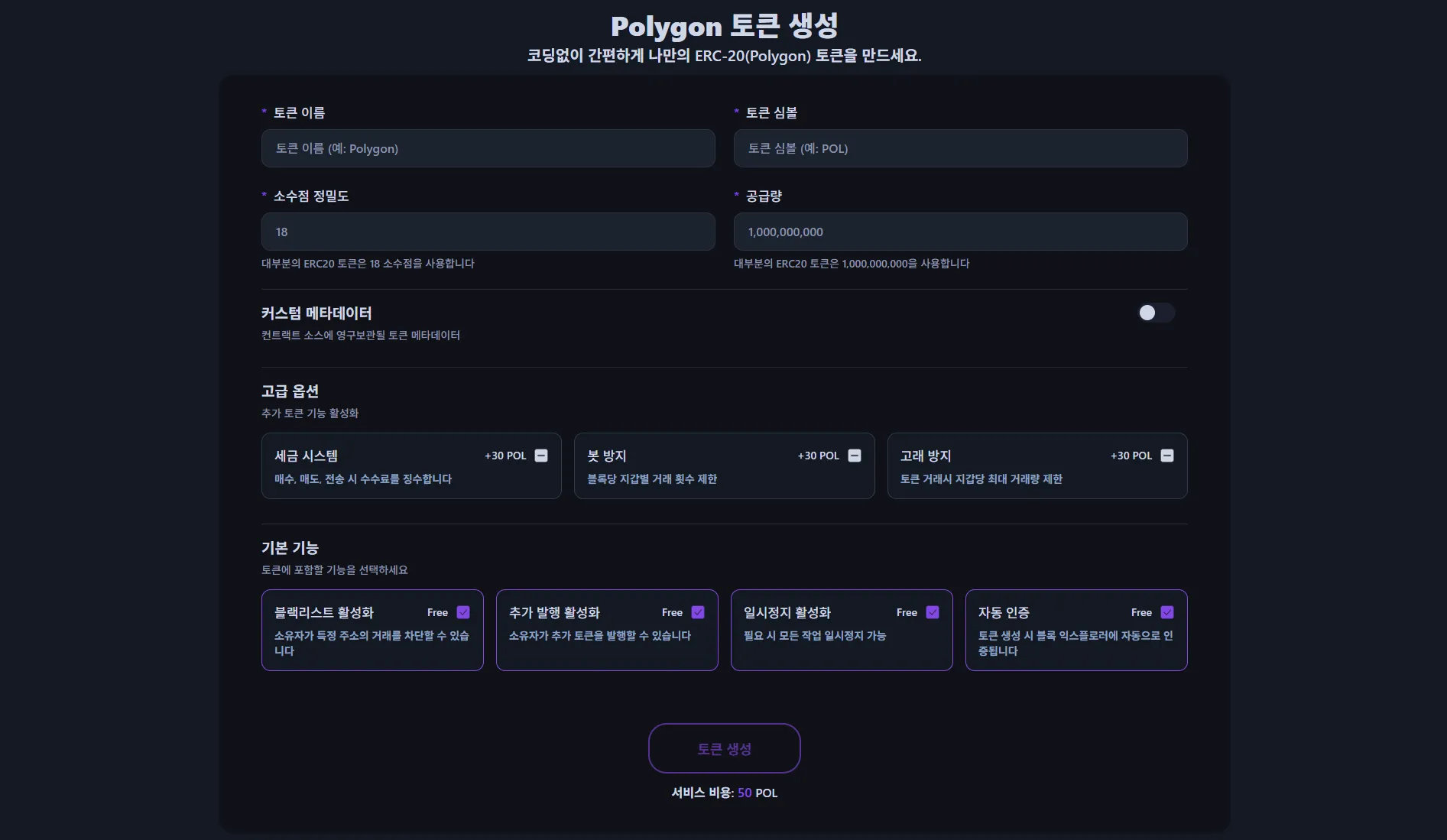Viewport: 1447px width, 840px height.
Task: Click the 고래 방지 card description text
Action: [981, 479]
